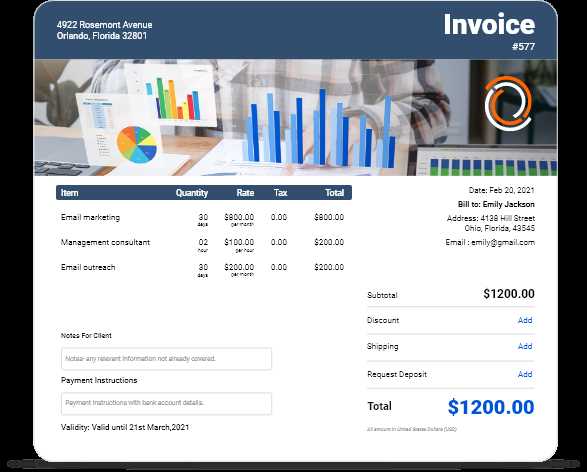Click the Notes For Client input field
The height and width of the screenshot is (472, 587).
click(x=166, y=359)
